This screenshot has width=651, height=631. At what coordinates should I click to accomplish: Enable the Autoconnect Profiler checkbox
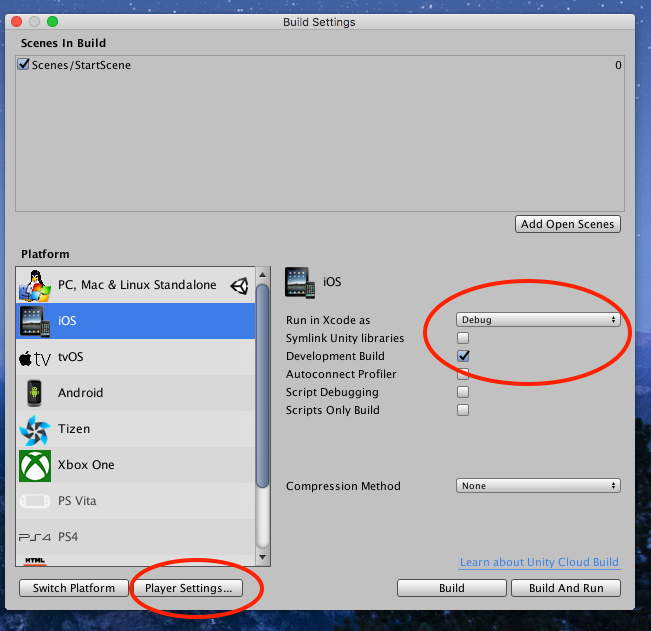coord(463,374)
